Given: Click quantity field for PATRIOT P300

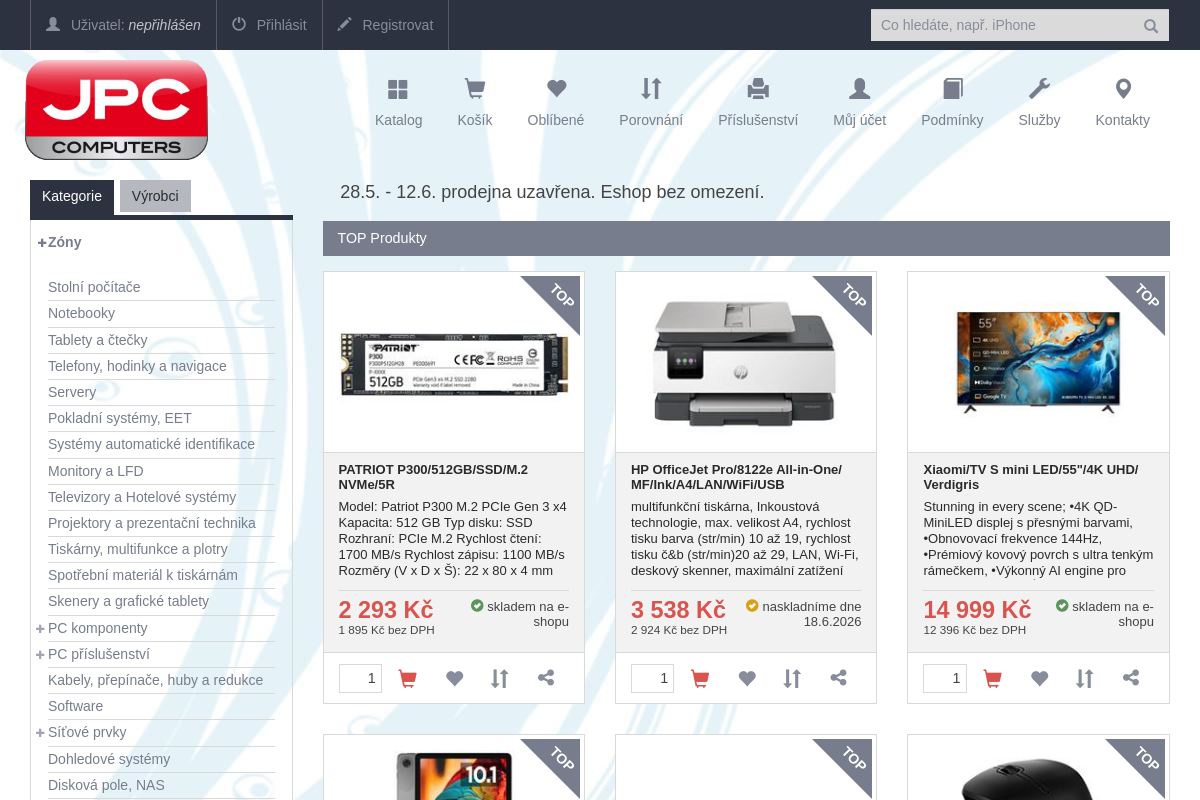Looking at the screenshot, I should pyautogui.click(x=360, y=678).
